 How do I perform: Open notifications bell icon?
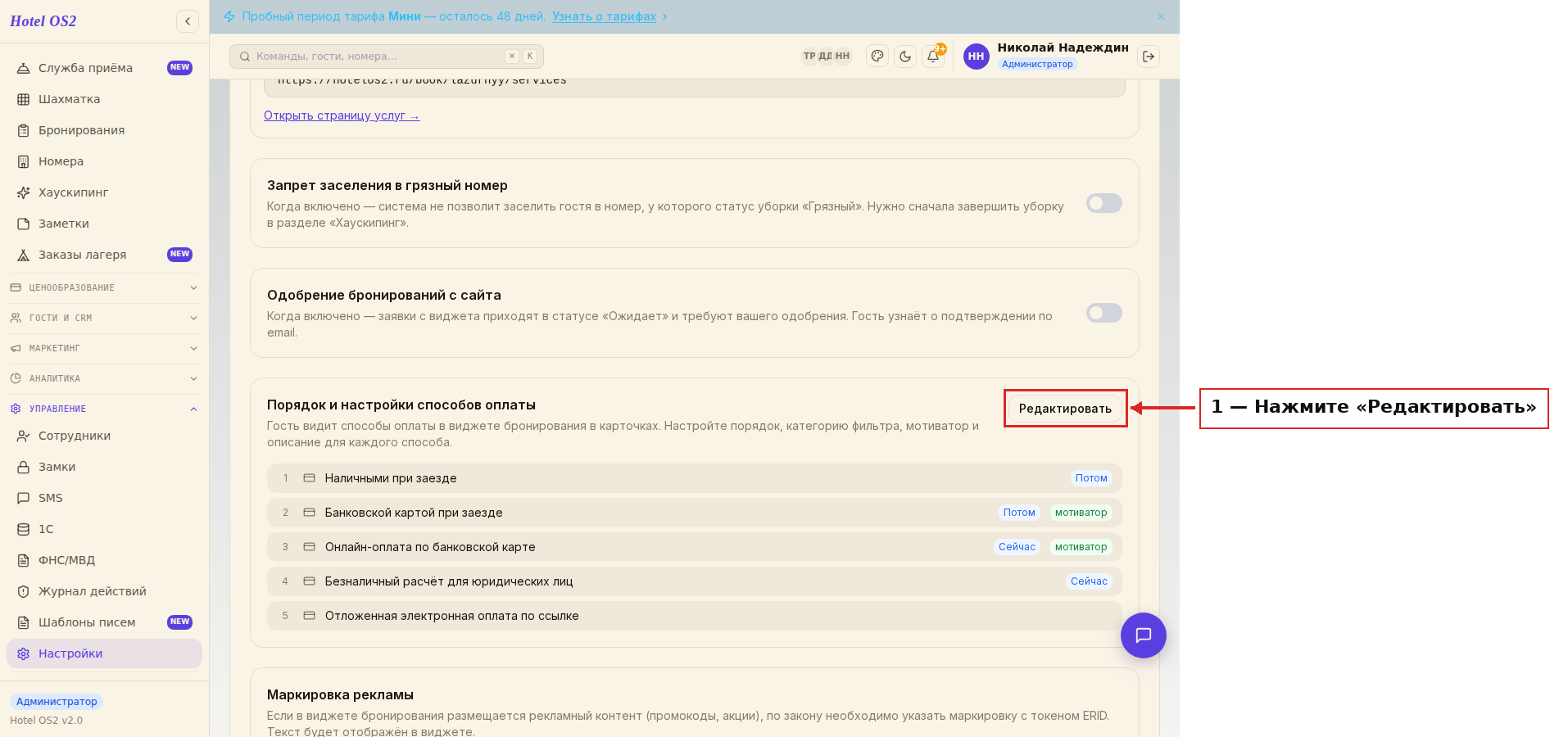pyautogui.click(x=933, y=57)
